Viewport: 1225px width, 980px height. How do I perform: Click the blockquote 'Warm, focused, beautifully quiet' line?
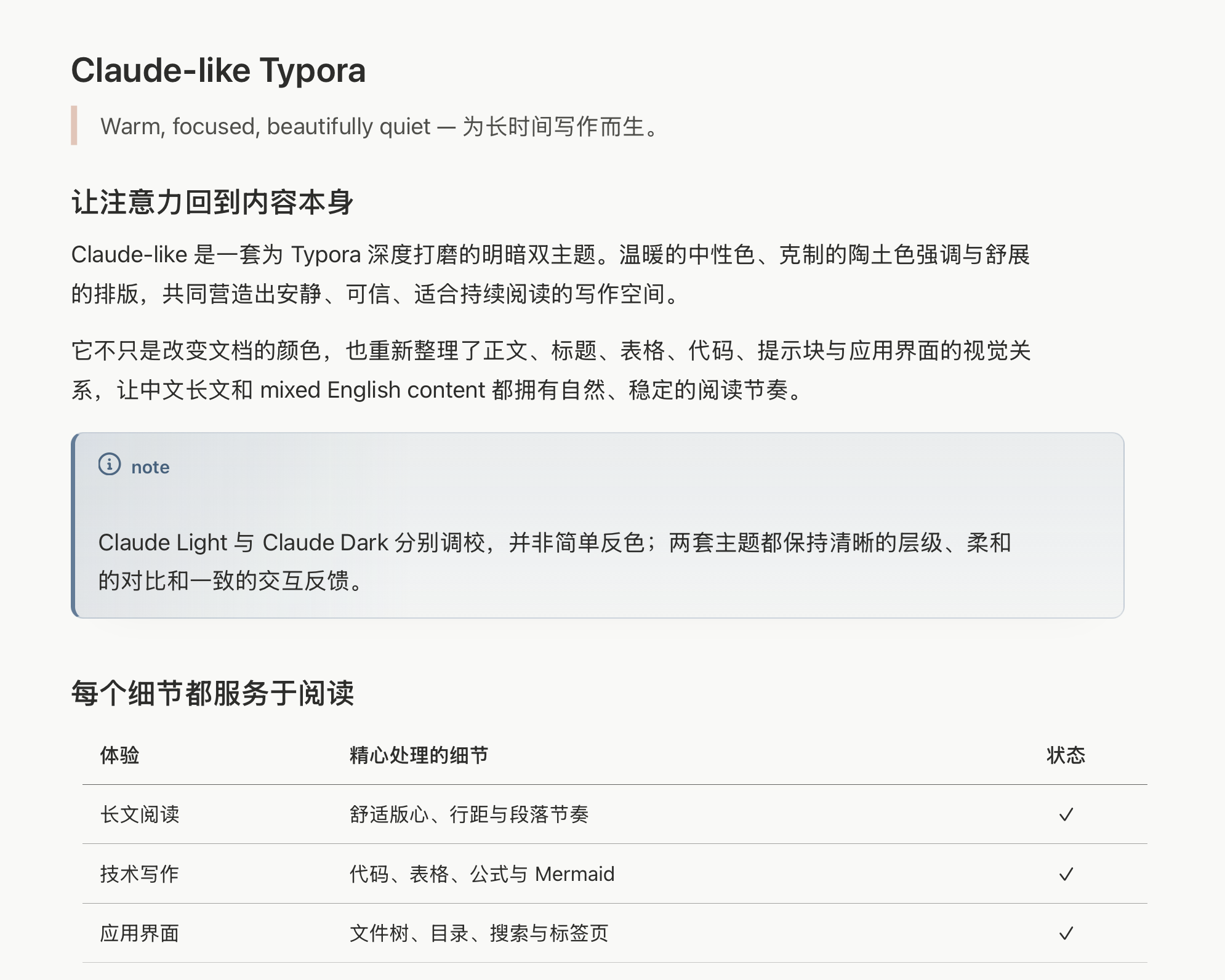(x=379, y=126)
